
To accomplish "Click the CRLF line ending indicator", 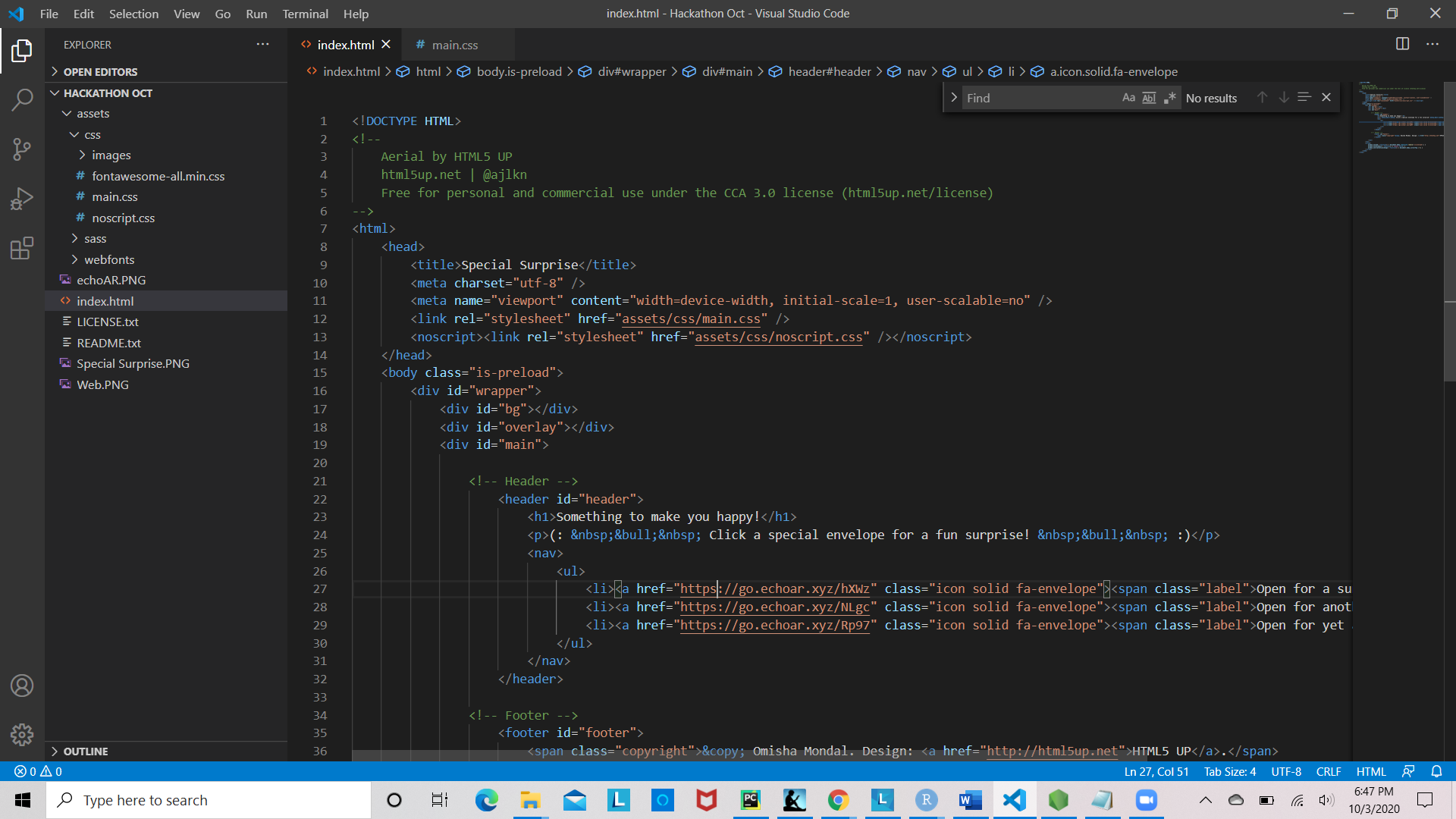I will 1328,771.
